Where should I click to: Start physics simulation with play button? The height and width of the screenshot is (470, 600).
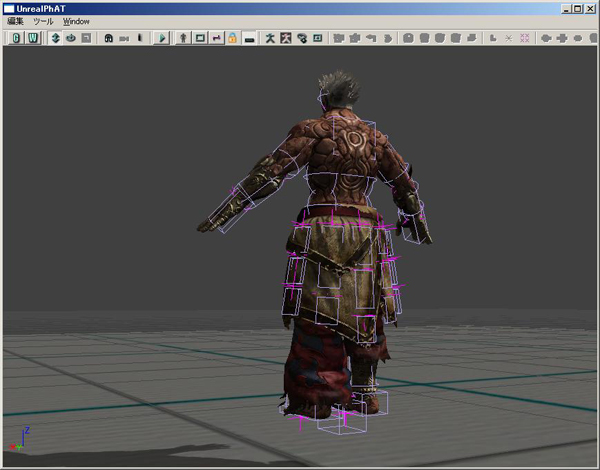click(x=161, y=38)
